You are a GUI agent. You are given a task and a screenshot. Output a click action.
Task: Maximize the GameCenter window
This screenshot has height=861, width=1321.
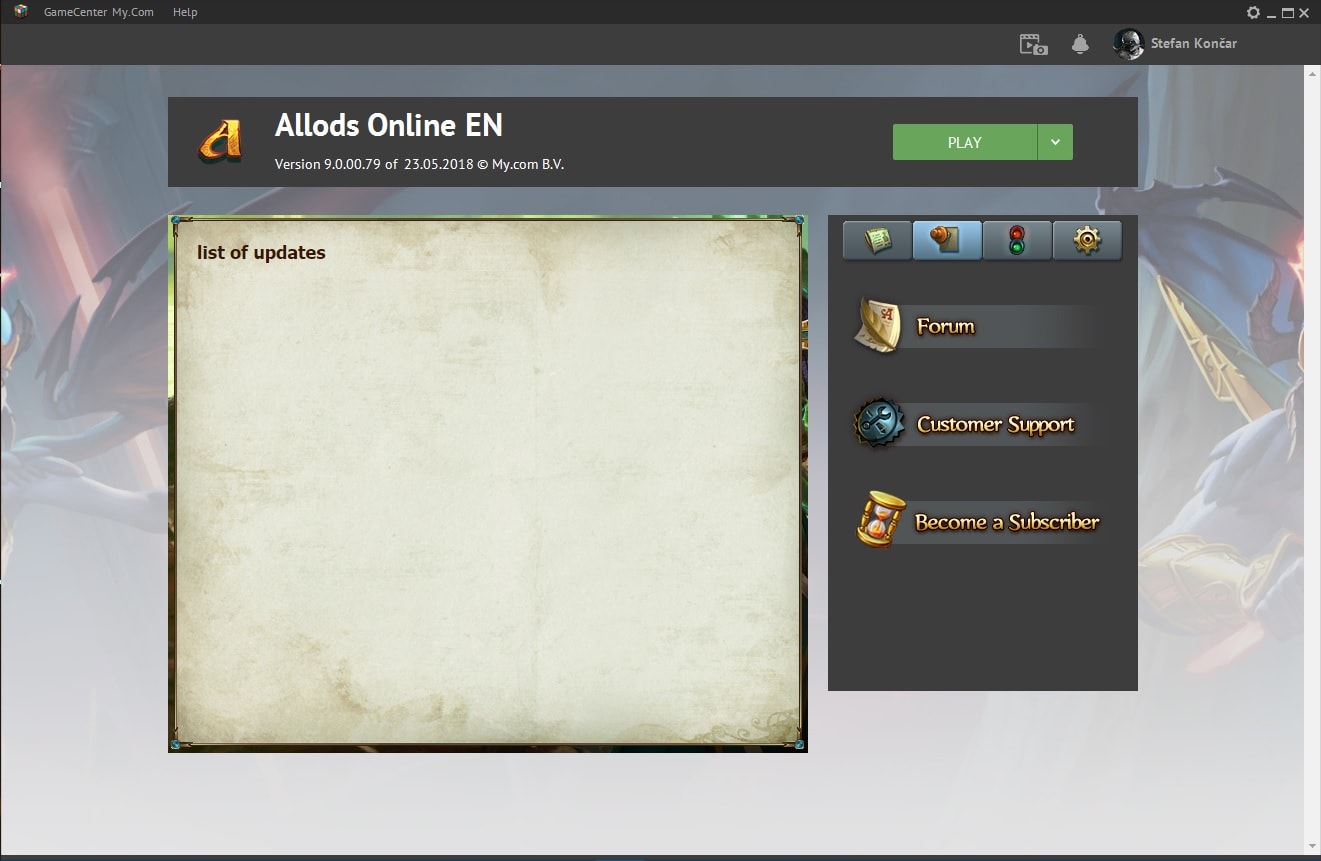pyautogui.click(x=1288, y=13)
